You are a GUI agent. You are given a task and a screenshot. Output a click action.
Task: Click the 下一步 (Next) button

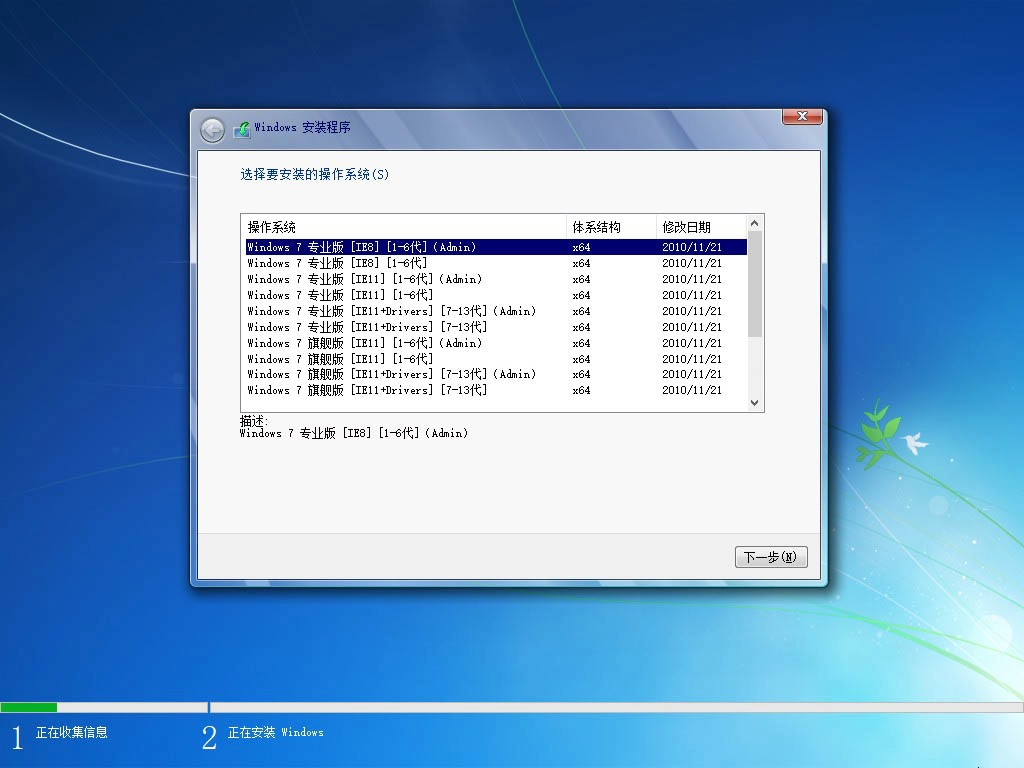pyautogui.click(x=770, y=557)
